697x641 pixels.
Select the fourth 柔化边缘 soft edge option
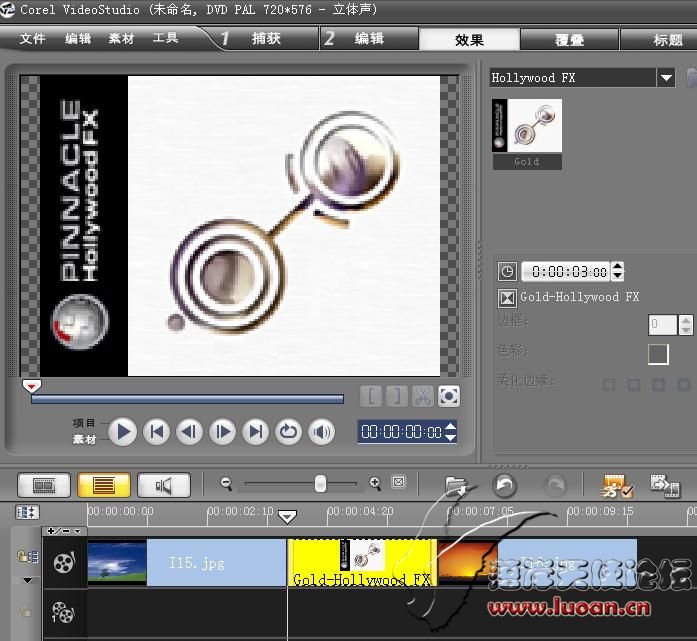[x=683, y=385]
